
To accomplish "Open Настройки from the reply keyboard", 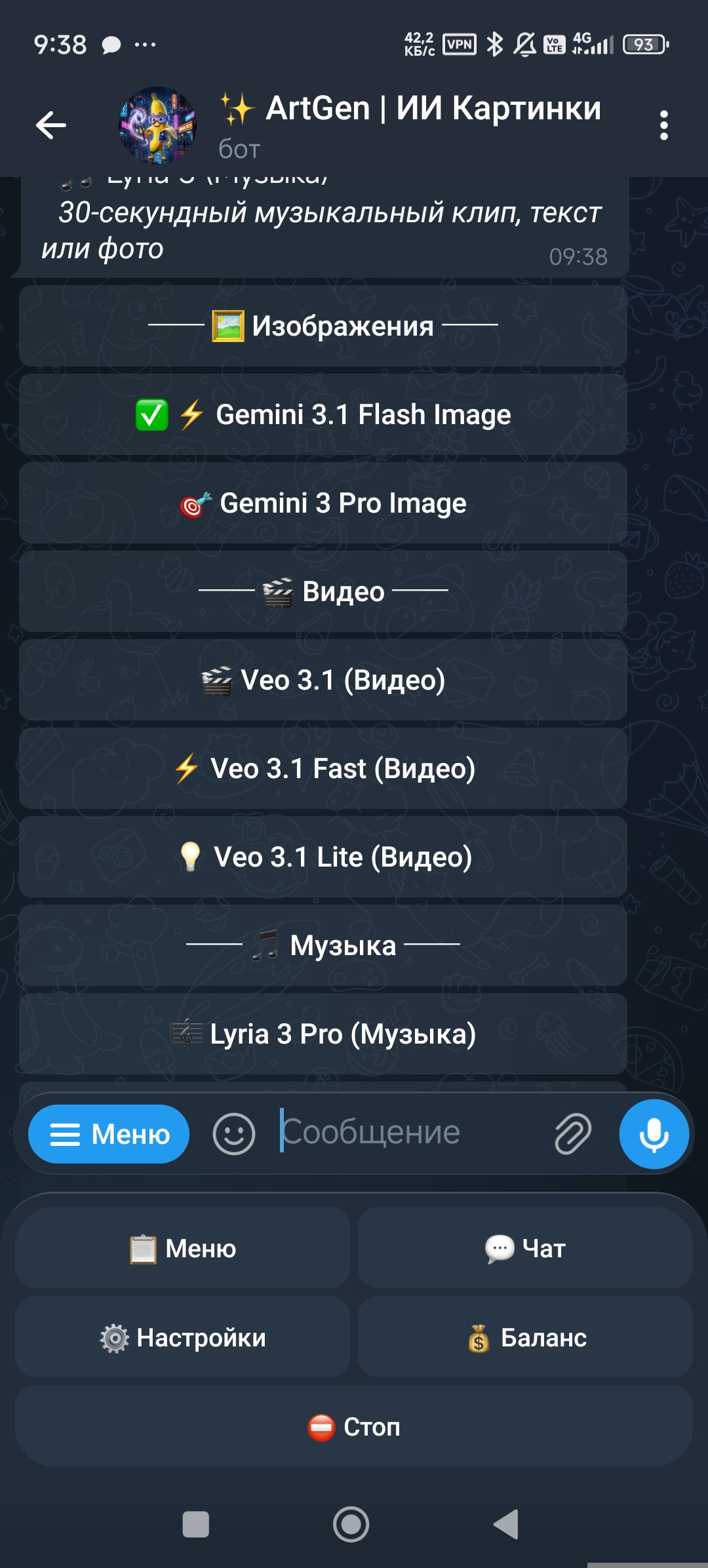I will pos(182,1337).
